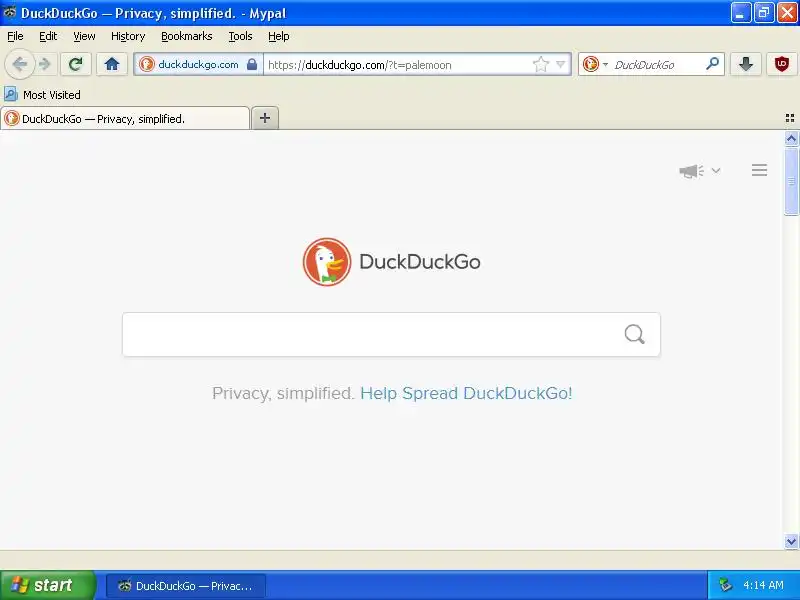
Task: Click the address bar URL field
Action: (x=398, y=65)
